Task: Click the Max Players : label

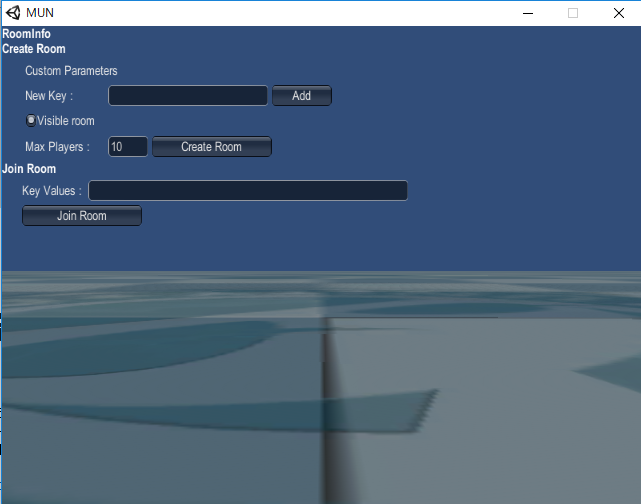Action: tap(57, 147)
